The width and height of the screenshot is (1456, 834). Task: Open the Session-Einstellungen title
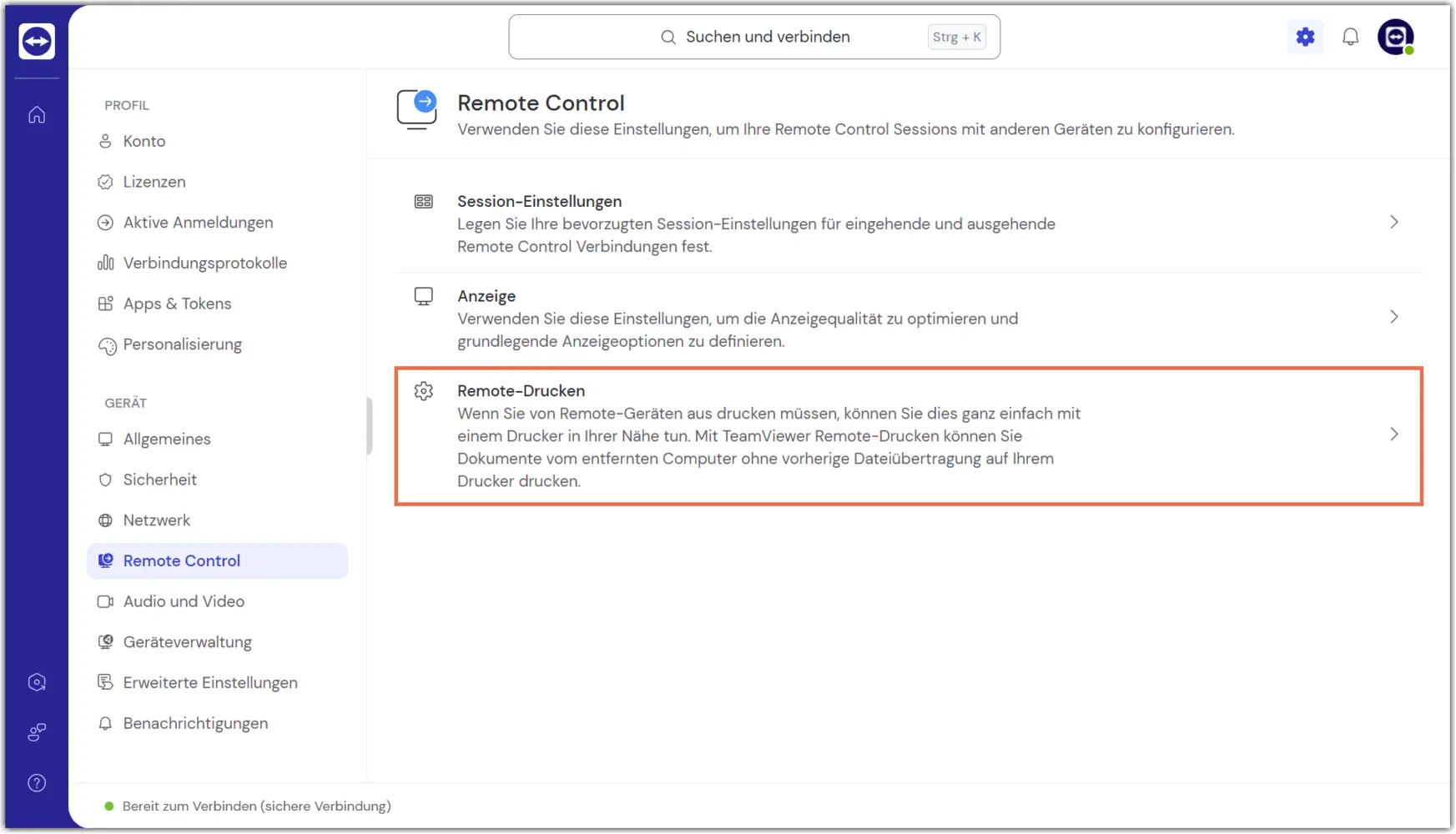(539, 201)
